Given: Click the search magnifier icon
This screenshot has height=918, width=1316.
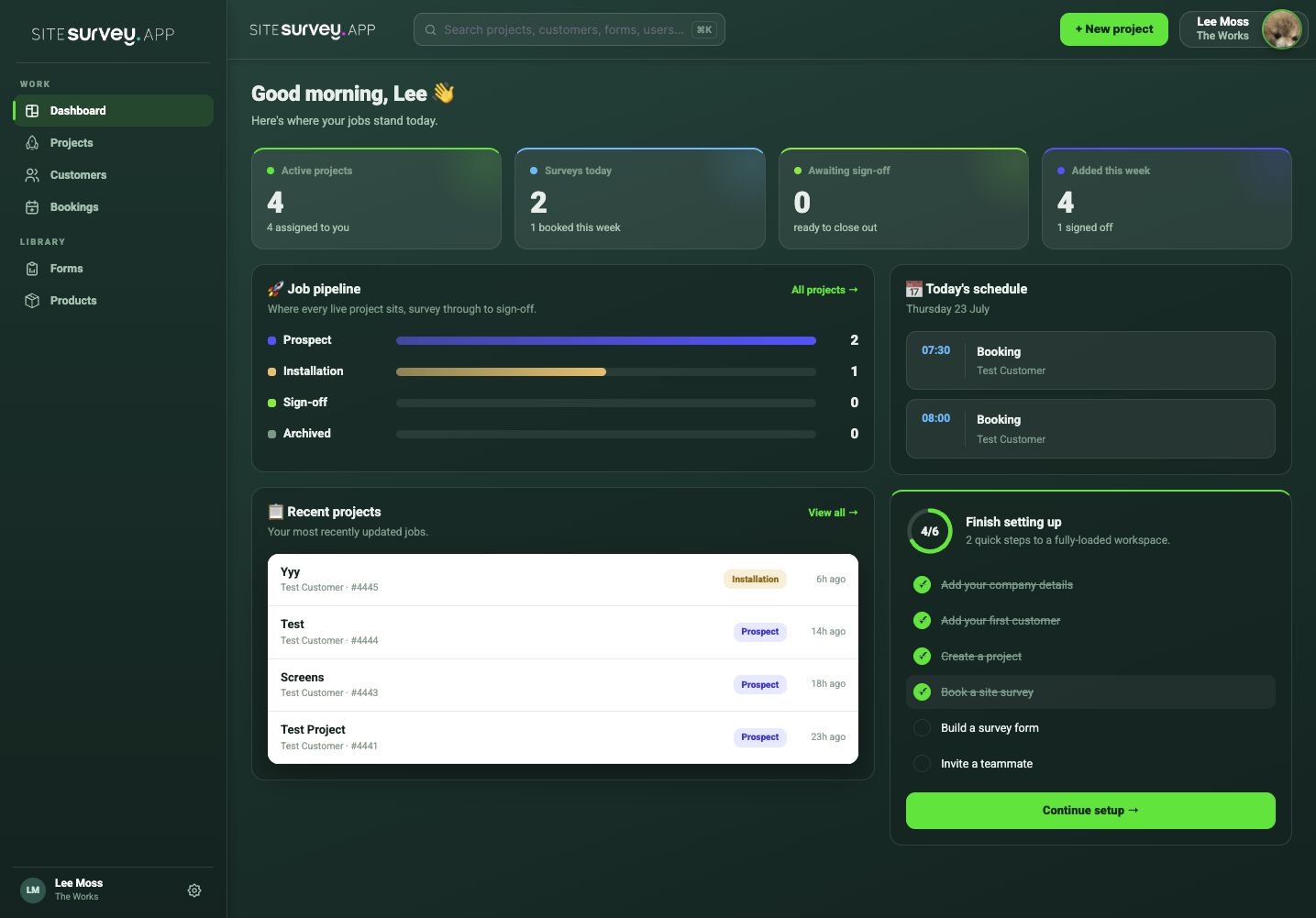Looking at the screenshot, I should (x=430, y=30).
